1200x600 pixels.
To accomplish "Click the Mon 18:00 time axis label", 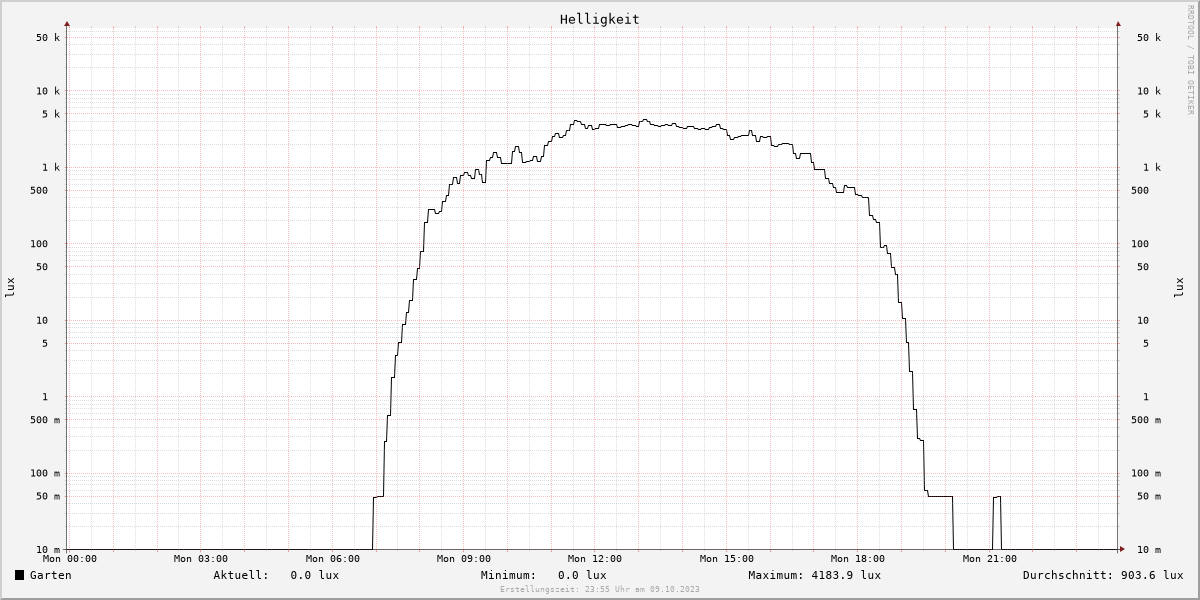I will 857,559.
